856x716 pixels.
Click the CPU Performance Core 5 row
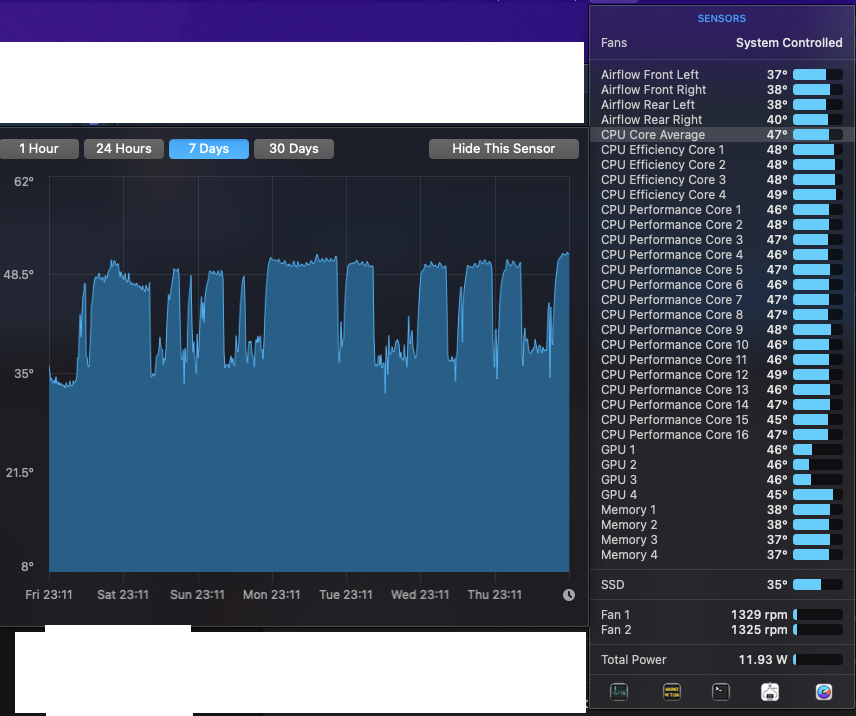pos(722,270)
